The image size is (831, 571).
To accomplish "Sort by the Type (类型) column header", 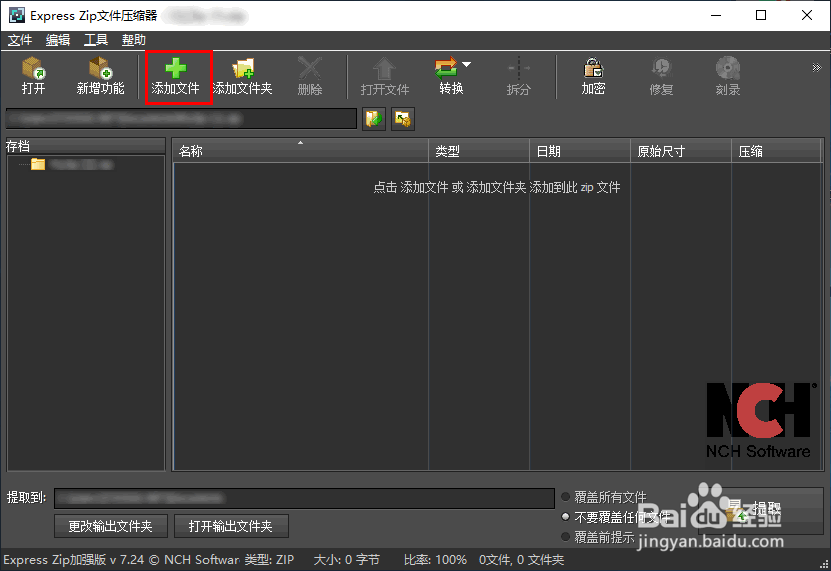I will click(479, 151).
